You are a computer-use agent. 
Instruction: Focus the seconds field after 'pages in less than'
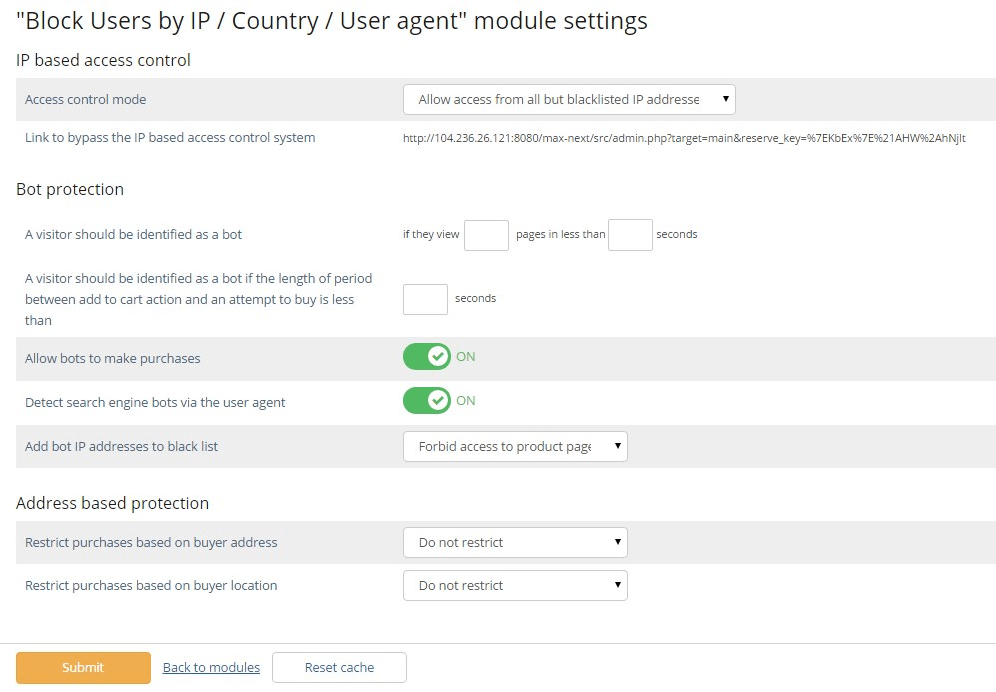pos(630,235)
